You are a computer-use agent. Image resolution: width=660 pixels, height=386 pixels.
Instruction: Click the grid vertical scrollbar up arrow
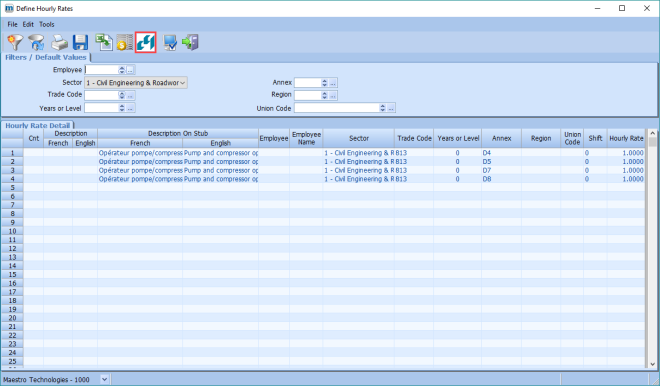coord(652,133)
